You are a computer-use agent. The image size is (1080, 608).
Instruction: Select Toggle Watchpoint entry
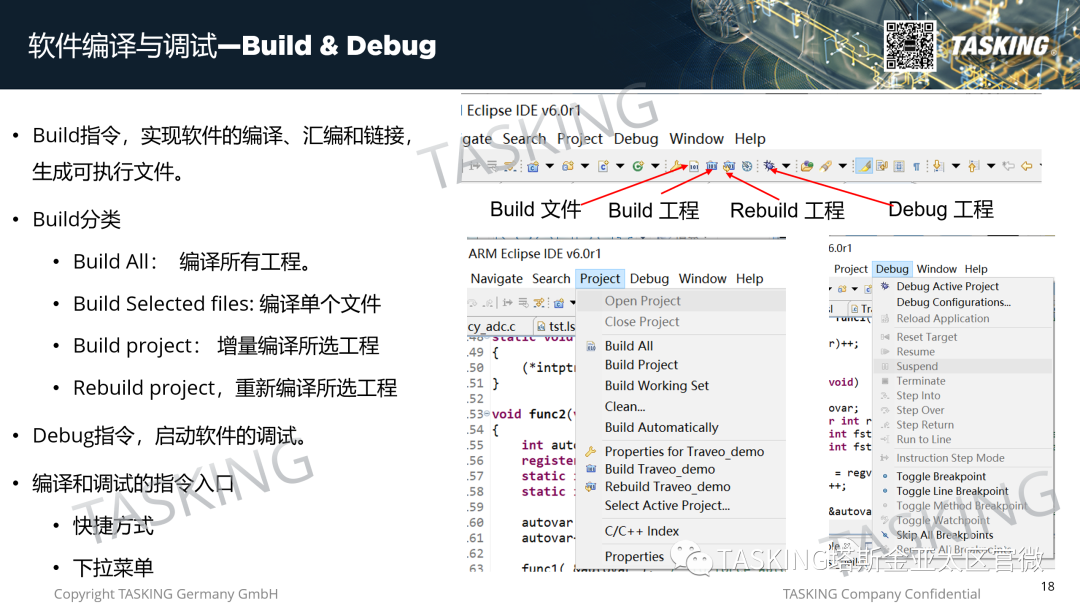[942, 521]
